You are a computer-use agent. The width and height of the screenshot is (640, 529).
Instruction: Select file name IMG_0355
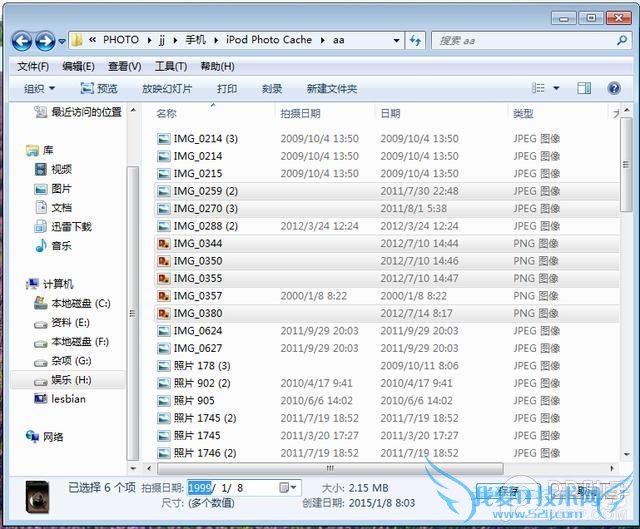click(x=198, y=278)
